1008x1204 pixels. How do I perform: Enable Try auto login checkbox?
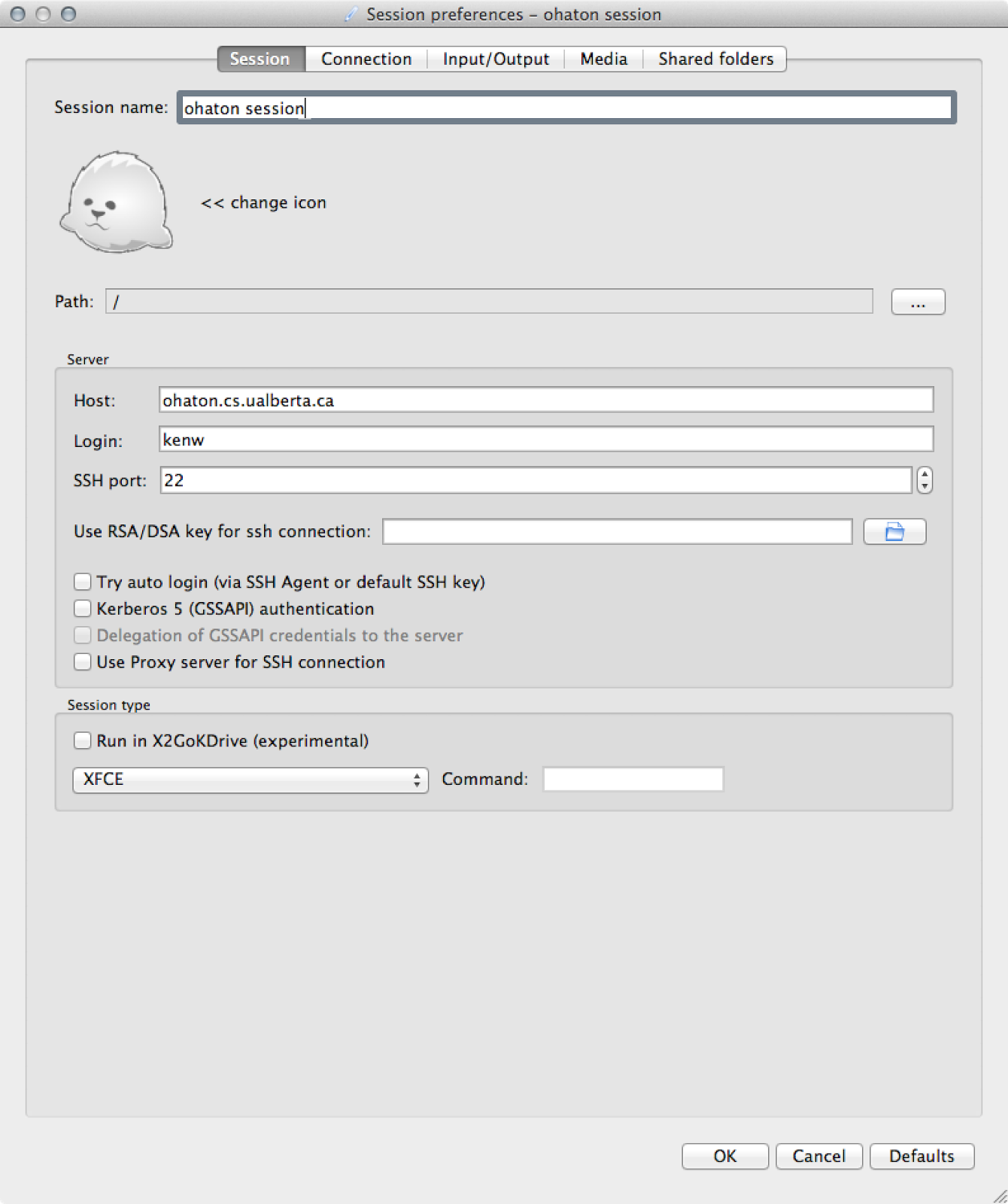point(83,582)
